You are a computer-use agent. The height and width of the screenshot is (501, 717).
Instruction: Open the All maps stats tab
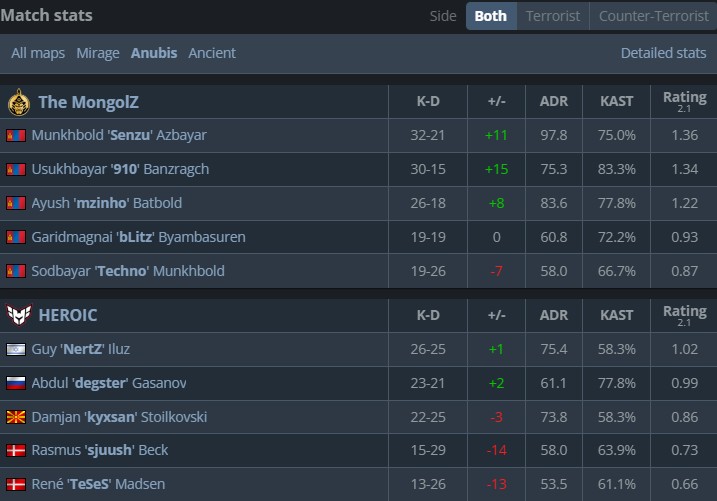pyautogui.click(x=39, y=53)
